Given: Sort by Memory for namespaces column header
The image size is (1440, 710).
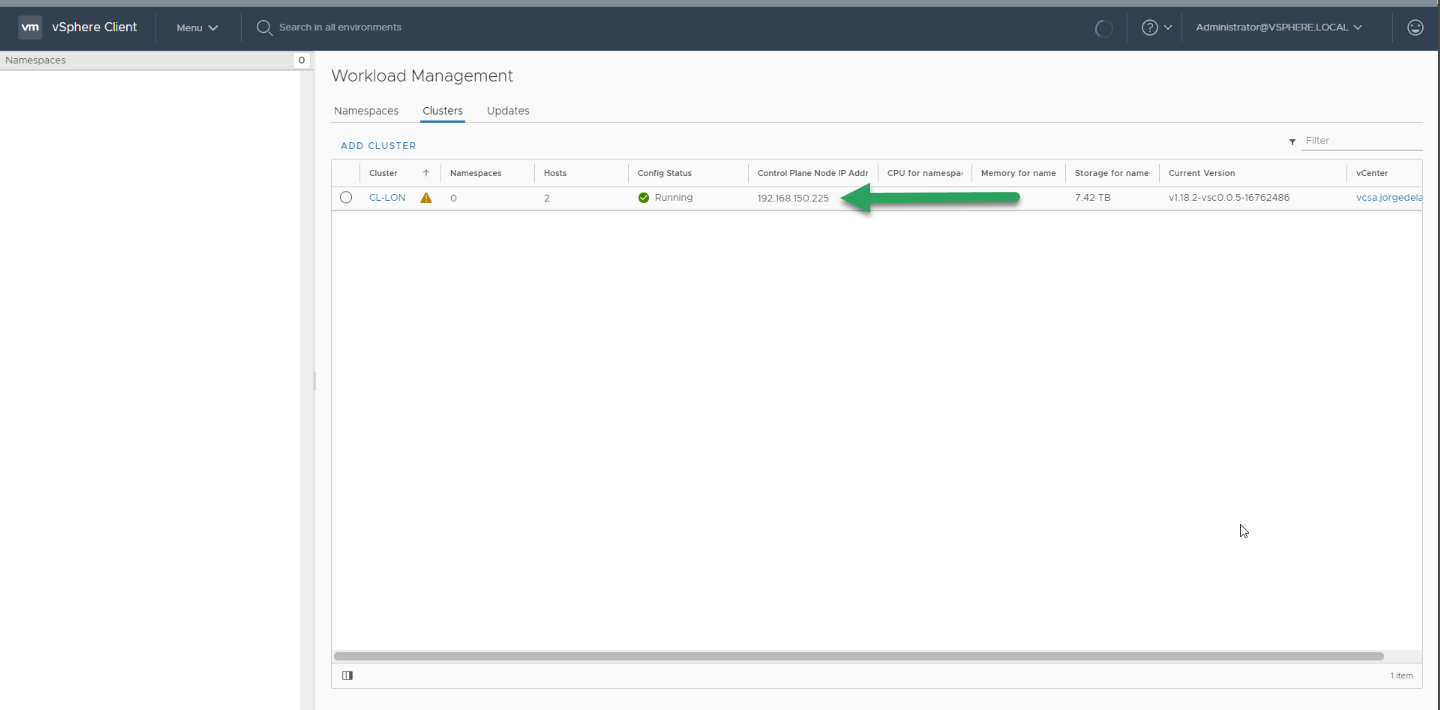Looking at the screenshot, I should (x=1018, y=173).
